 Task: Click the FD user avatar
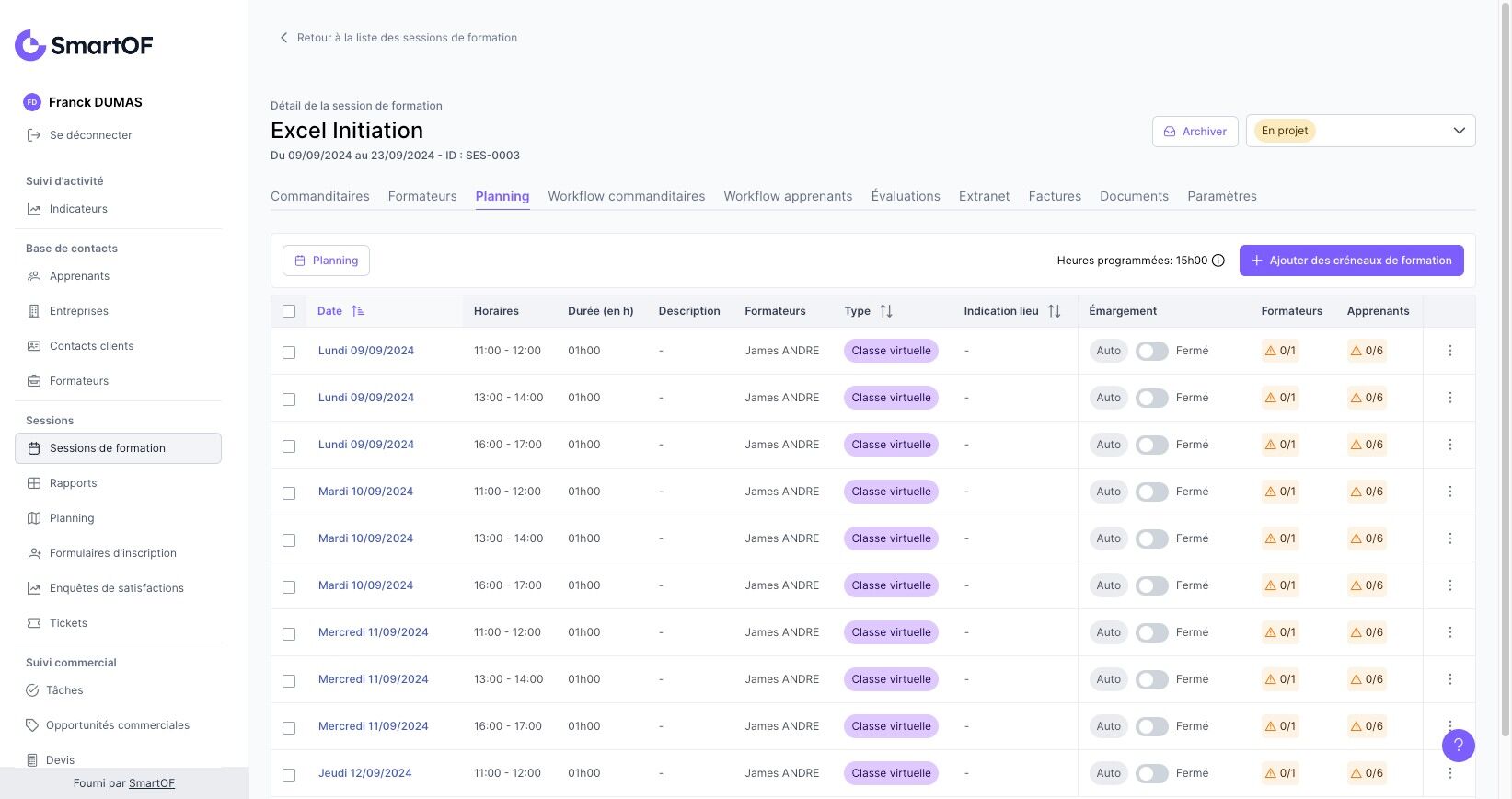tap(32, 102)
